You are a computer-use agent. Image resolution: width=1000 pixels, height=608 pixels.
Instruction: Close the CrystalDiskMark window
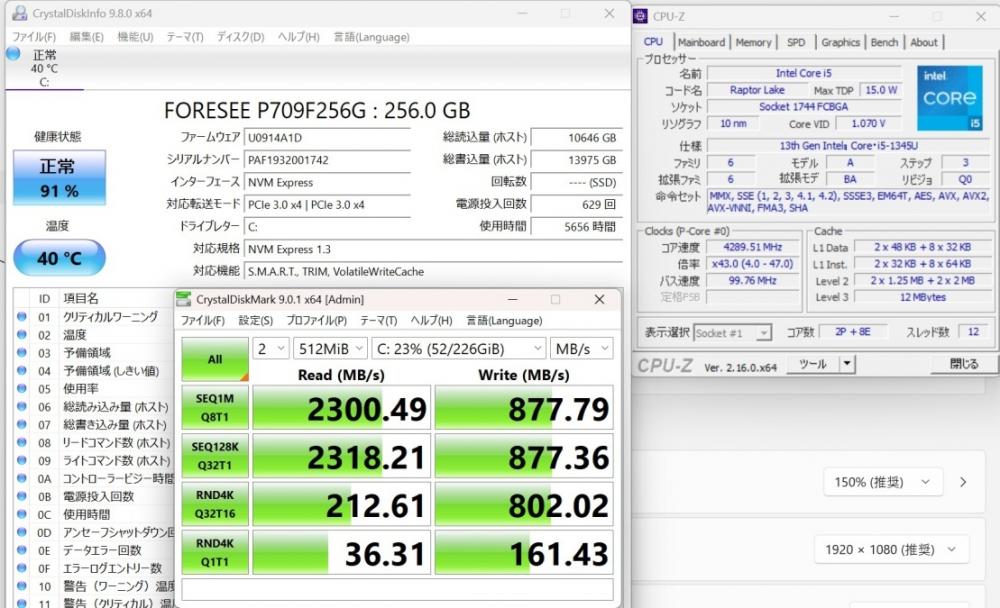click(599, 299)
